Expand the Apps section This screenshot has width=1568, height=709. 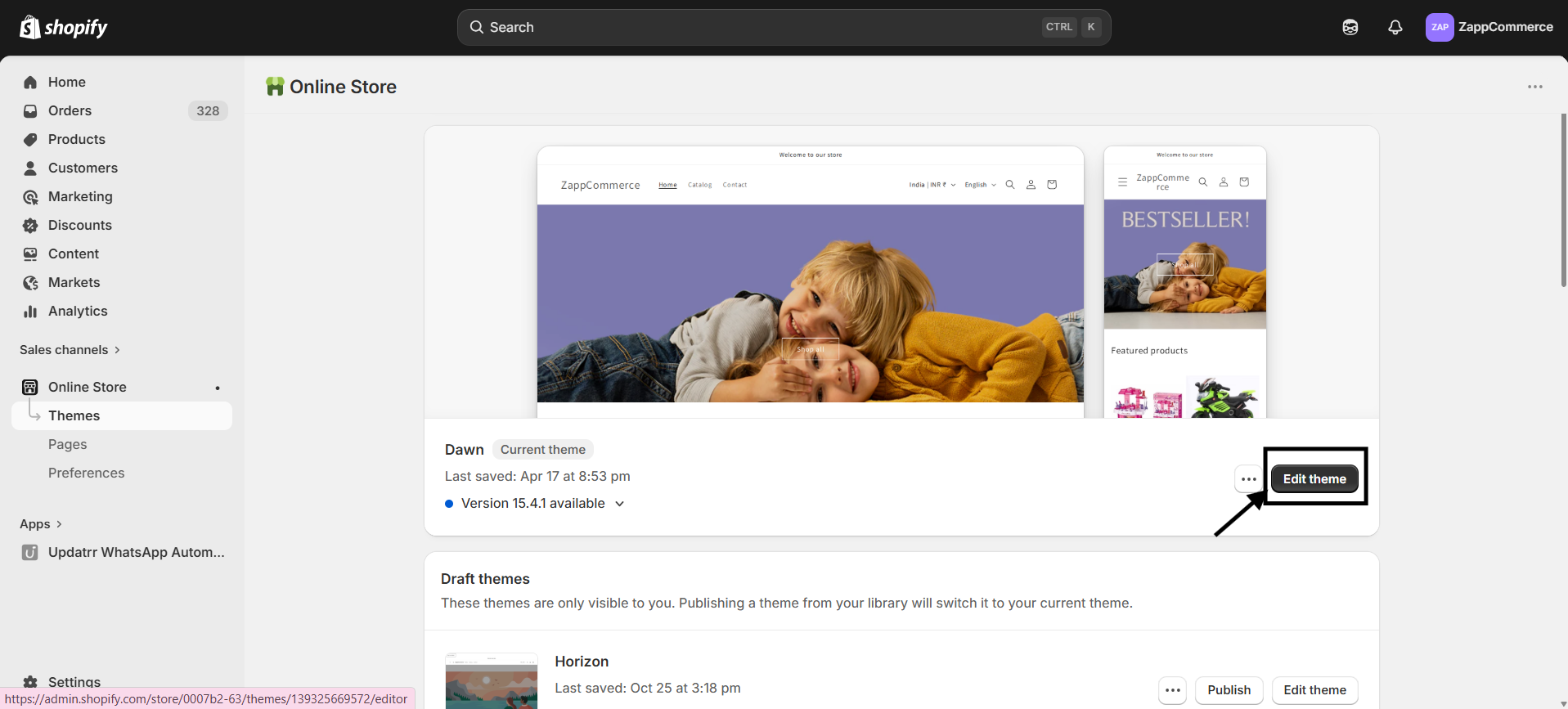pyautogui.click(x=41, y=524)
